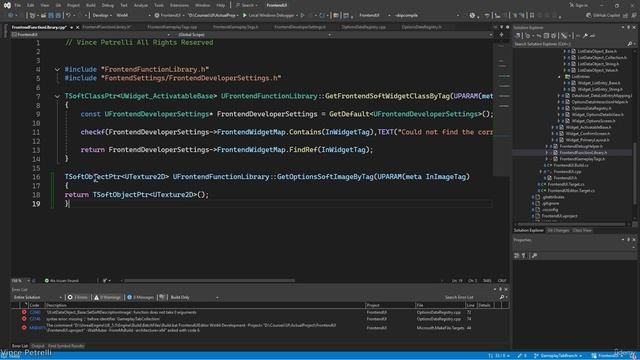Click Start Without Debugging outlined play icon
Viewport: 640px width, 360px height.
click(302, 16)
